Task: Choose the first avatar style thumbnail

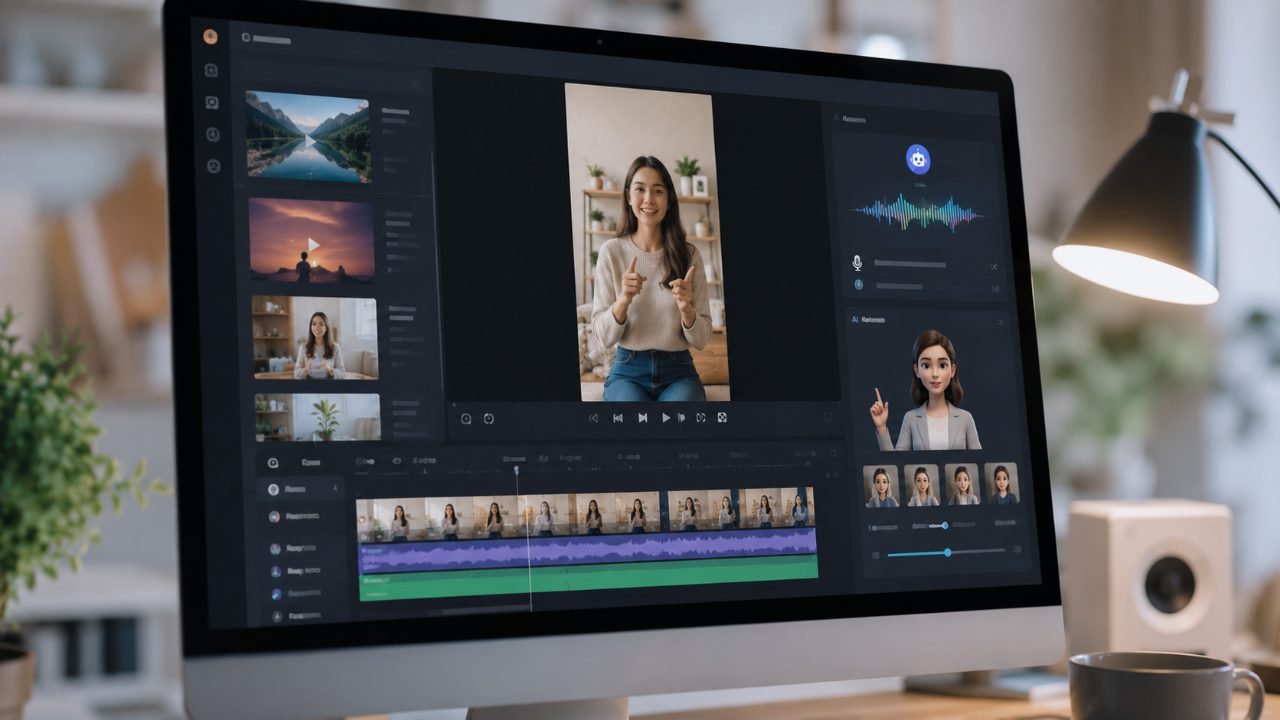Action: coord(881,485)
